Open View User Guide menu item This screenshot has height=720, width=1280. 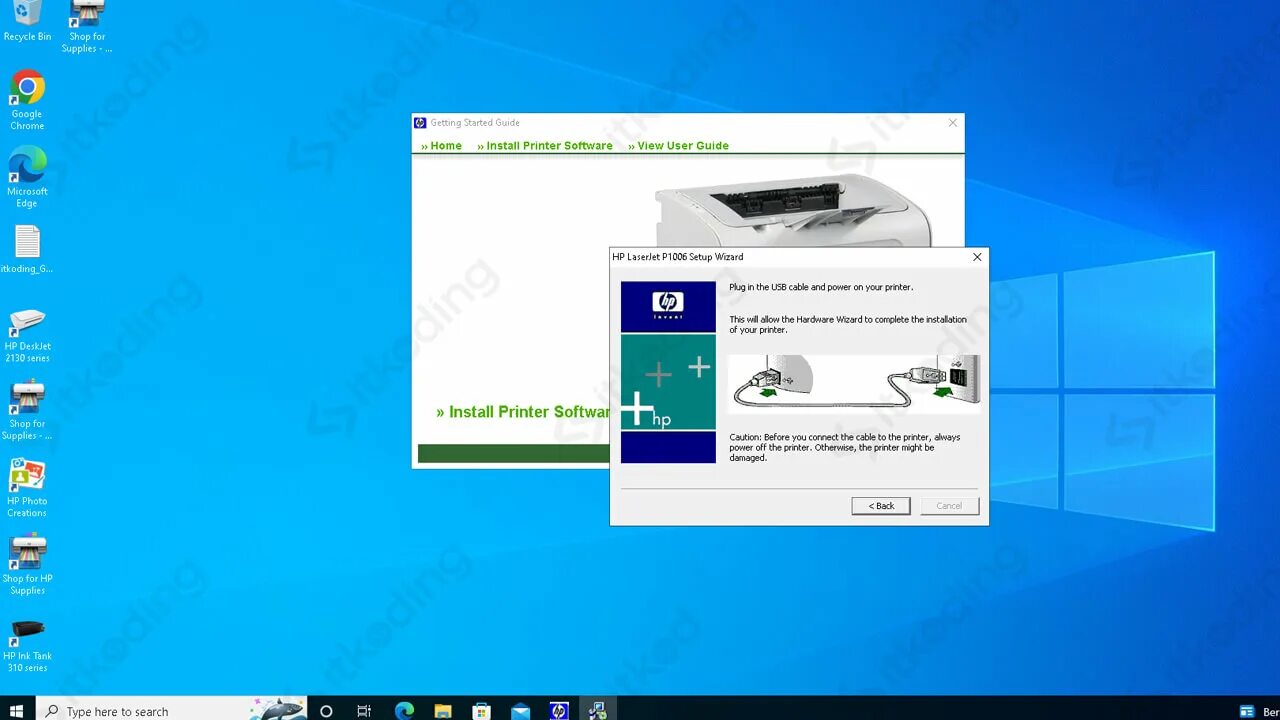coord(678,146)
